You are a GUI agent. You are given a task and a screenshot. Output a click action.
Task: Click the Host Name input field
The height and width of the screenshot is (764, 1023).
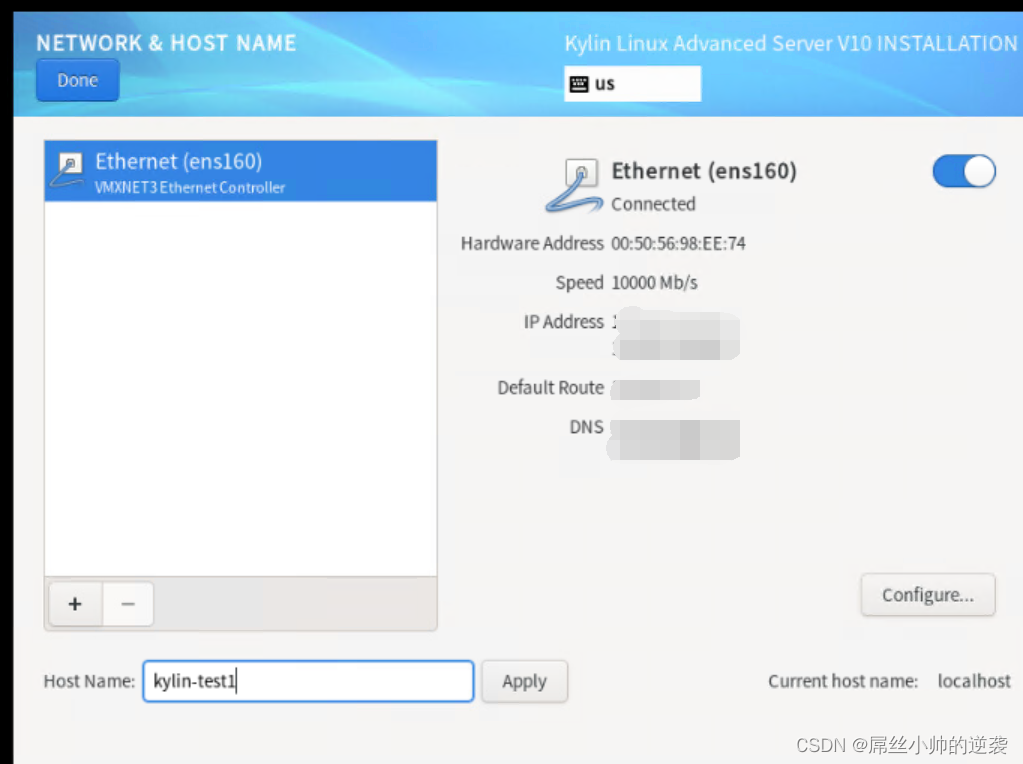click(x=308, y=681)
